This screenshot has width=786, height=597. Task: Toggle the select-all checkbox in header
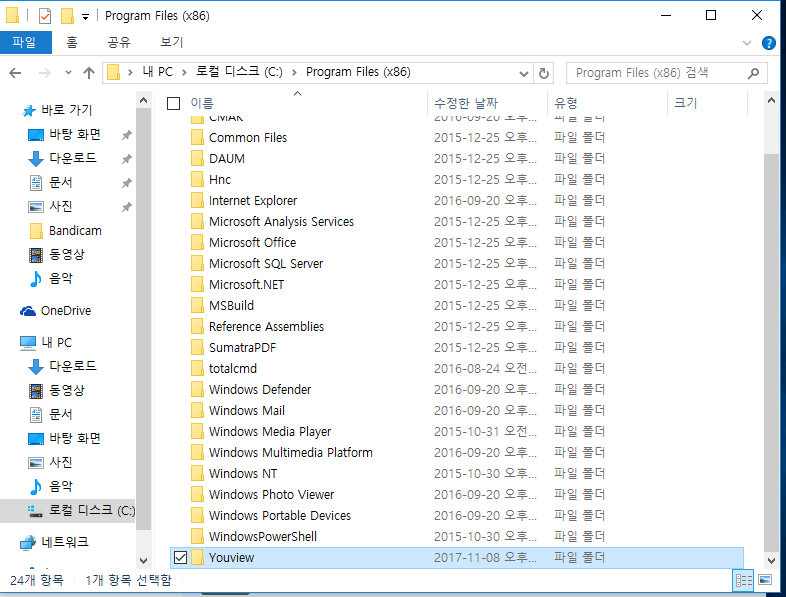click(173, 103)
